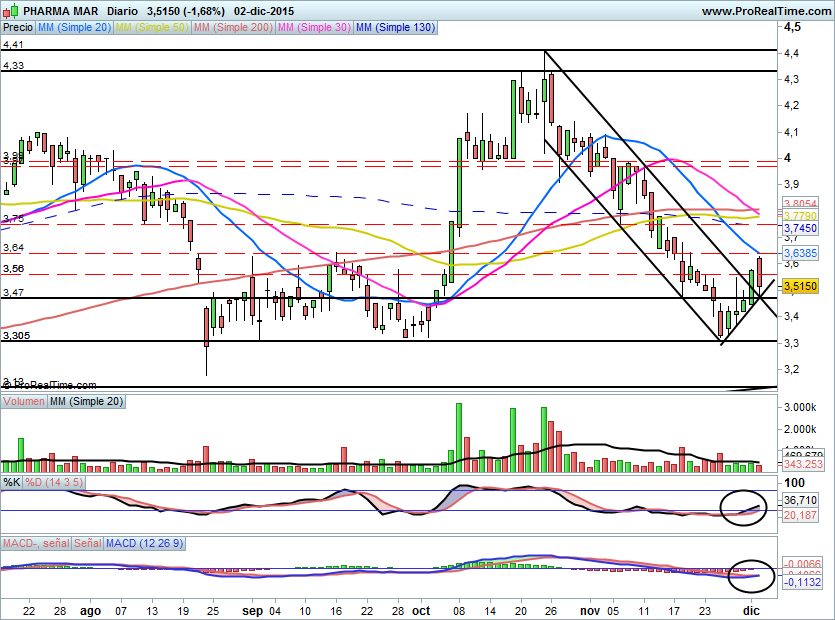Click the 4,41 resistance level label
835x620 pixels.
[13, 45]
